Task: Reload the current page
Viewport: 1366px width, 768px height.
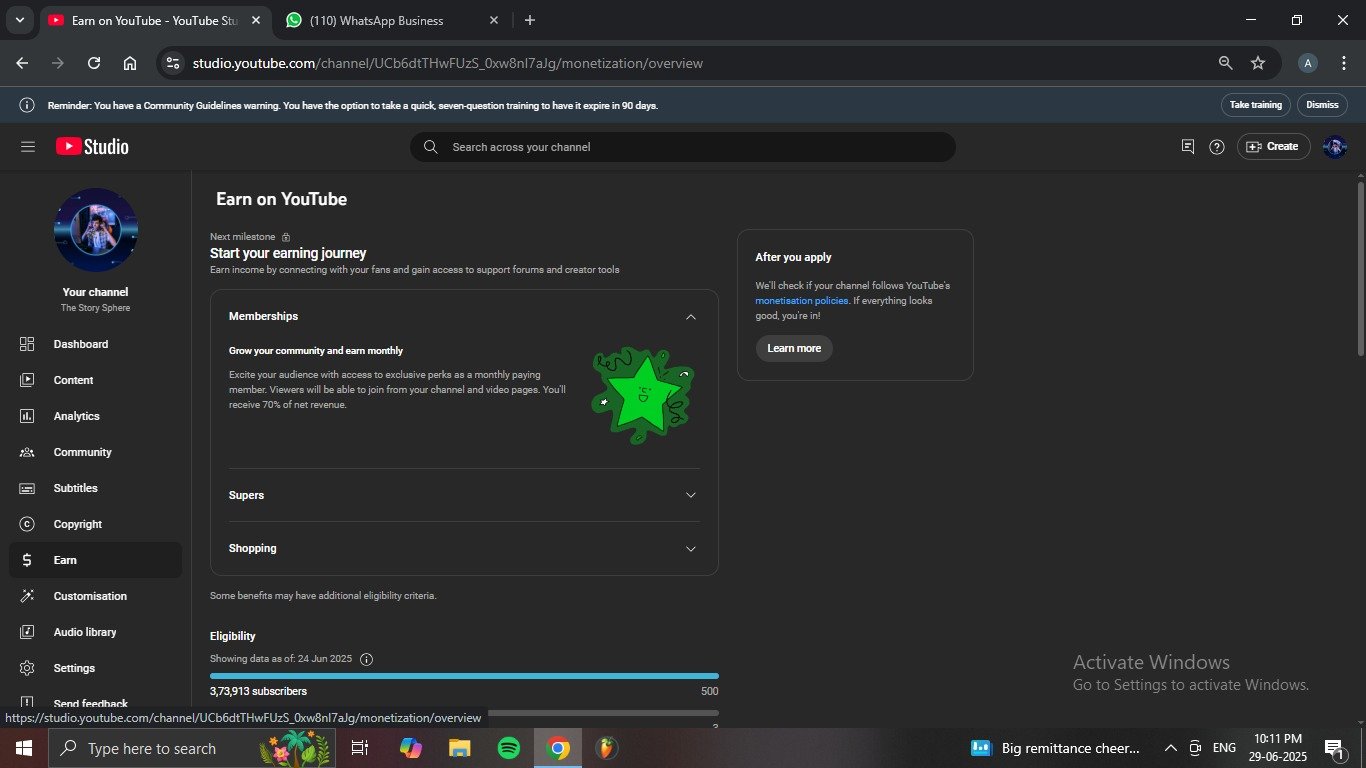Action: 94,63
